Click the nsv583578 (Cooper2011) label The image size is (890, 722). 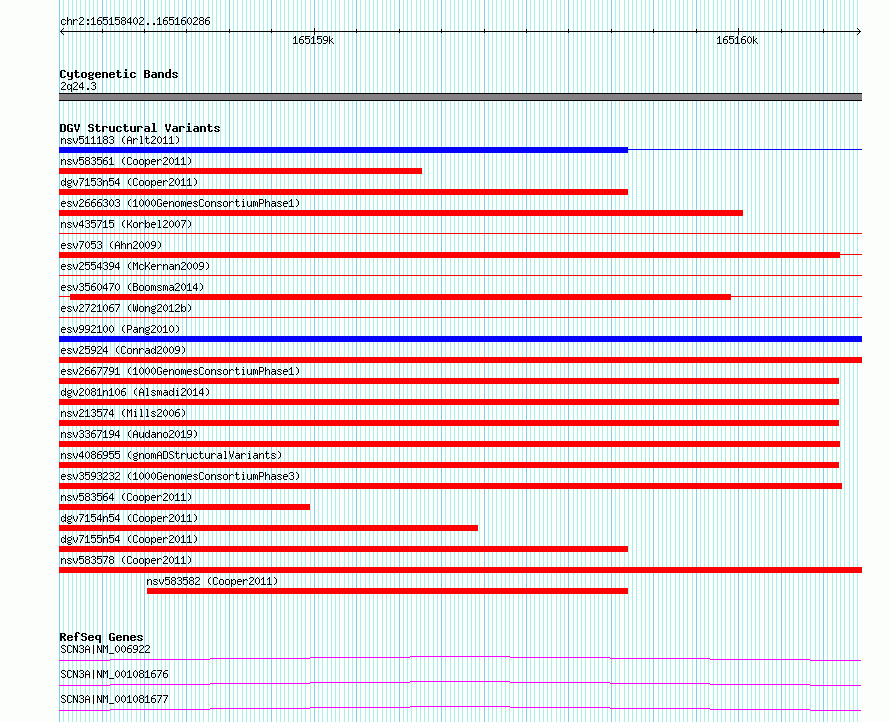pyautogui.click(x=126, y=560)
